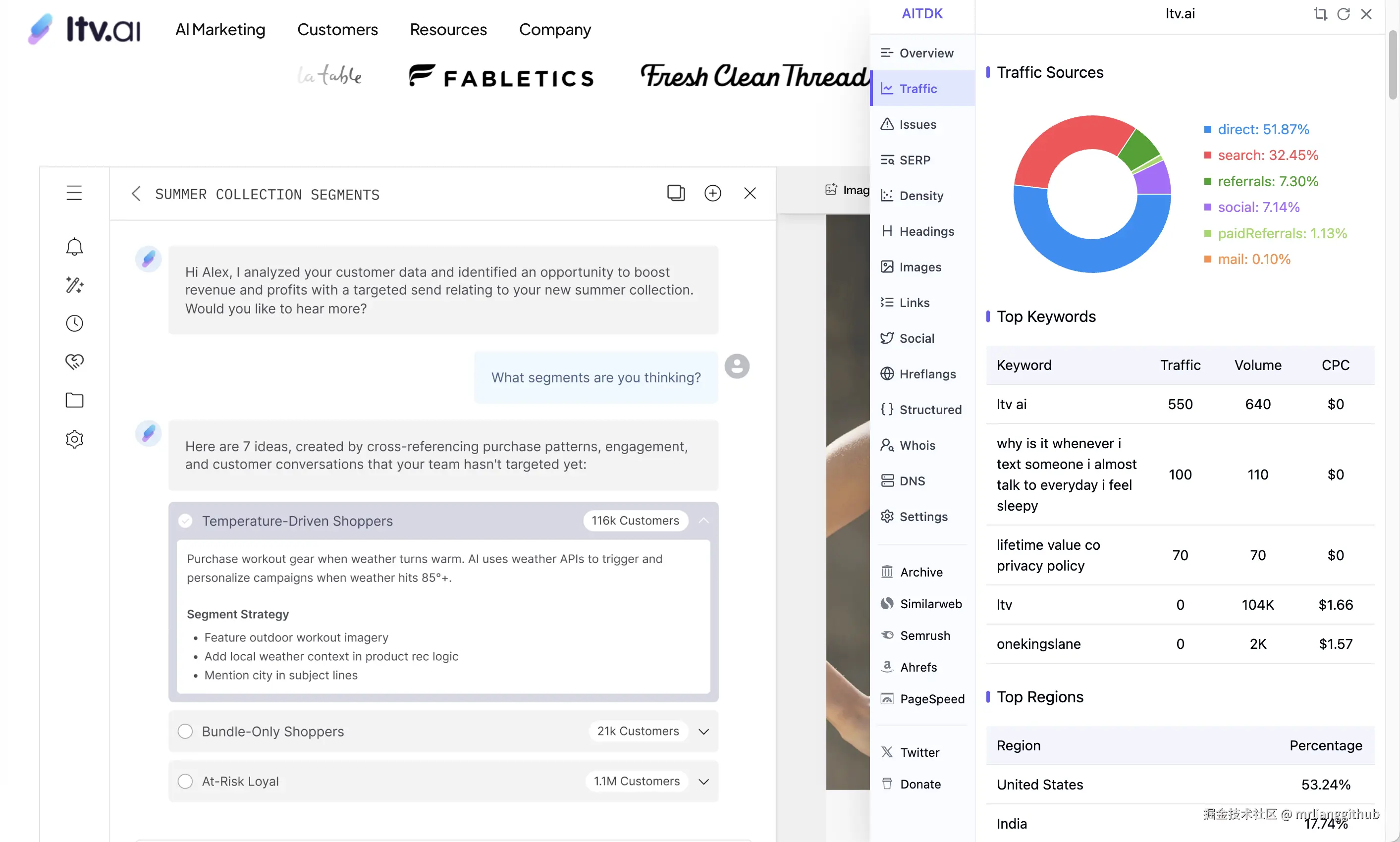Select the At-Risk Loyal radio button
The image size is (1400, 842).
click(185, 781)
